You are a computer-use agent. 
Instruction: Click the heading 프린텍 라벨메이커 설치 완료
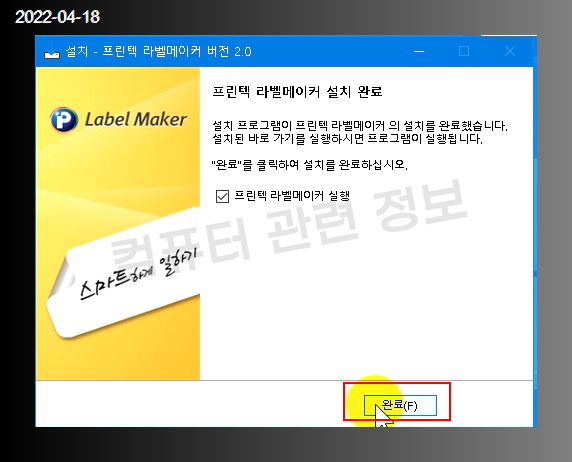(x=297, y=91)
